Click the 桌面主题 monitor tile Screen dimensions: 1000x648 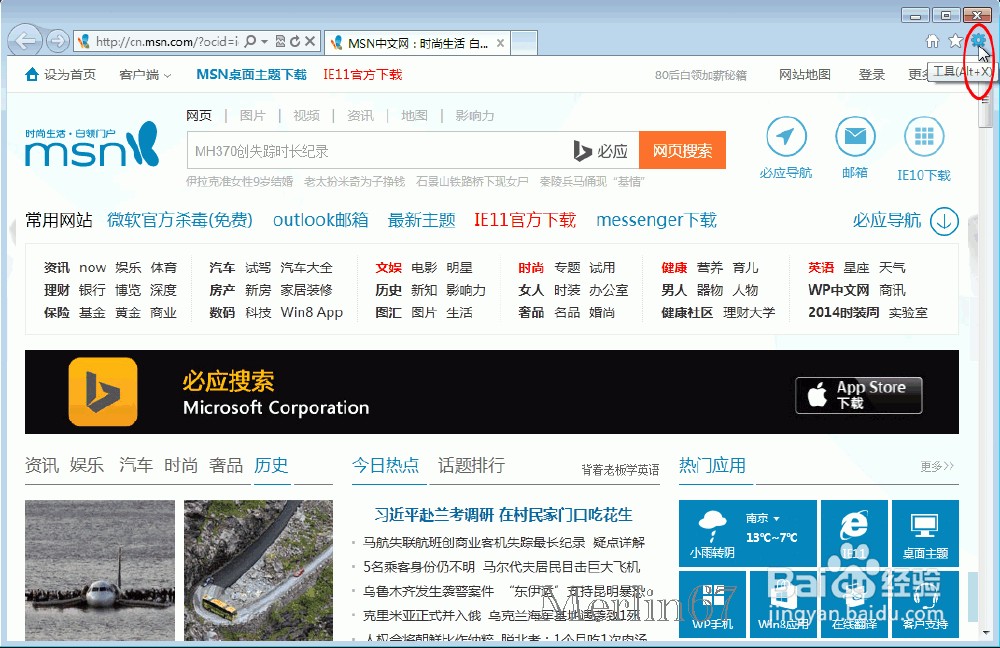click(925, 533)
